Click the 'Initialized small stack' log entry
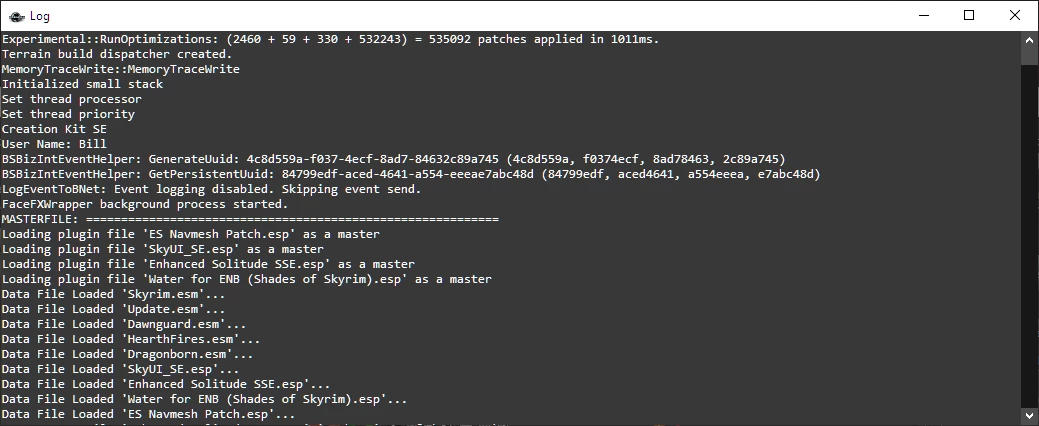Image resolution: width=1039 pixels, height=426 pixels. [82, 84]
